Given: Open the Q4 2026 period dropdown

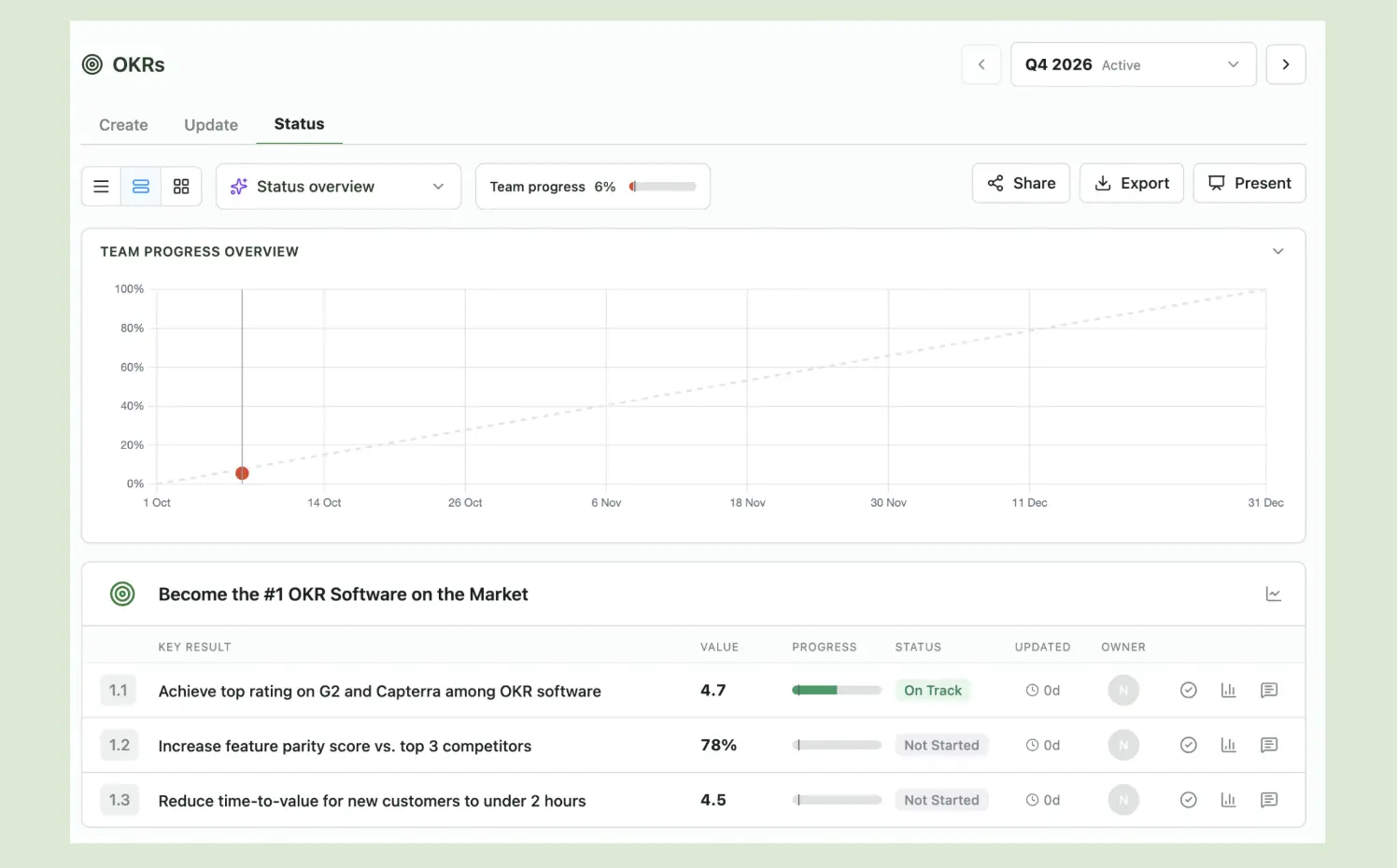Looking at the screenshot, I should click(x=1133, y=64).
